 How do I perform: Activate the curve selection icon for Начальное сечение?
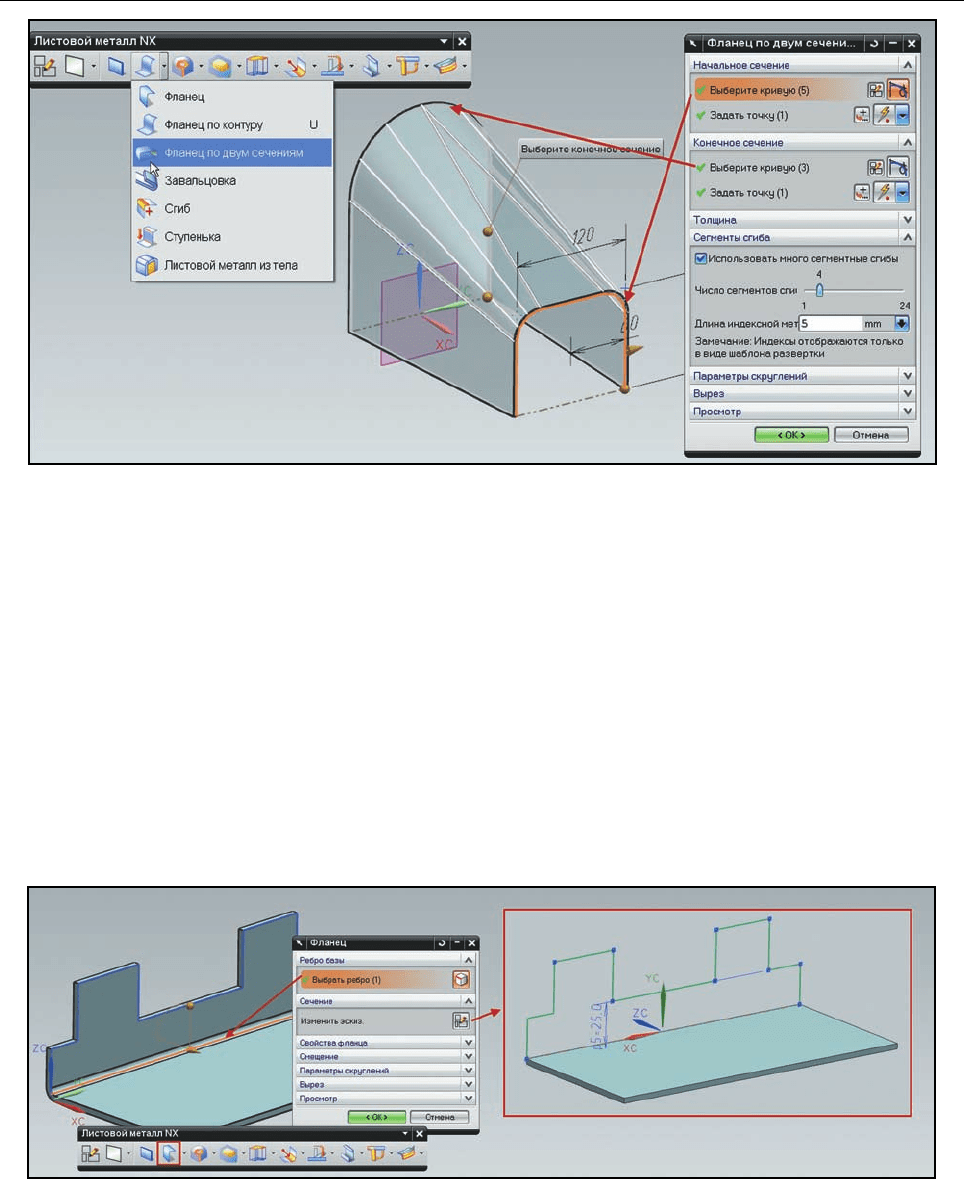pos(898,90)
